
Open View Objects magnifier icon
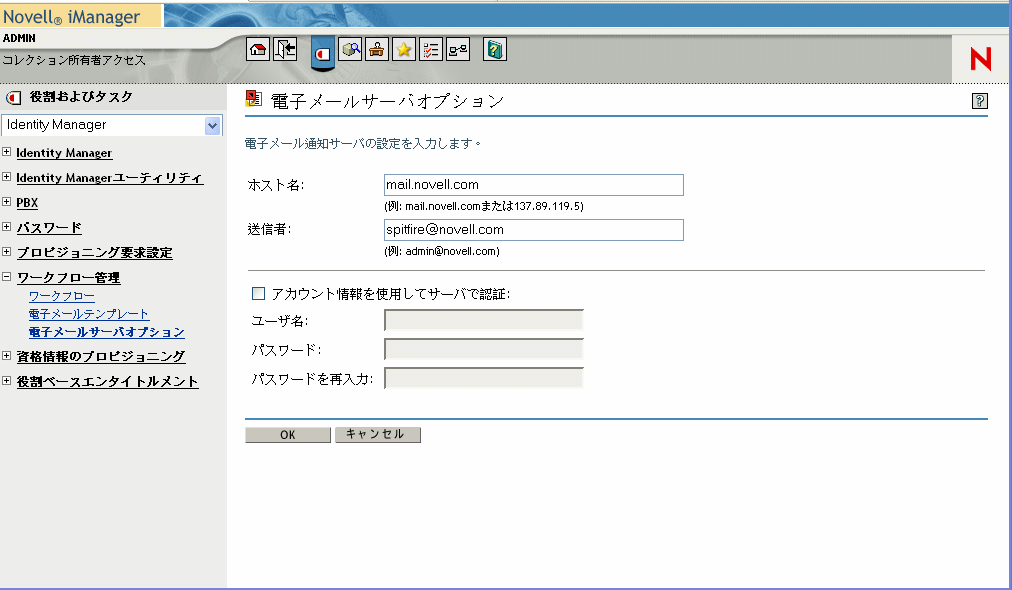pos(350,49)
